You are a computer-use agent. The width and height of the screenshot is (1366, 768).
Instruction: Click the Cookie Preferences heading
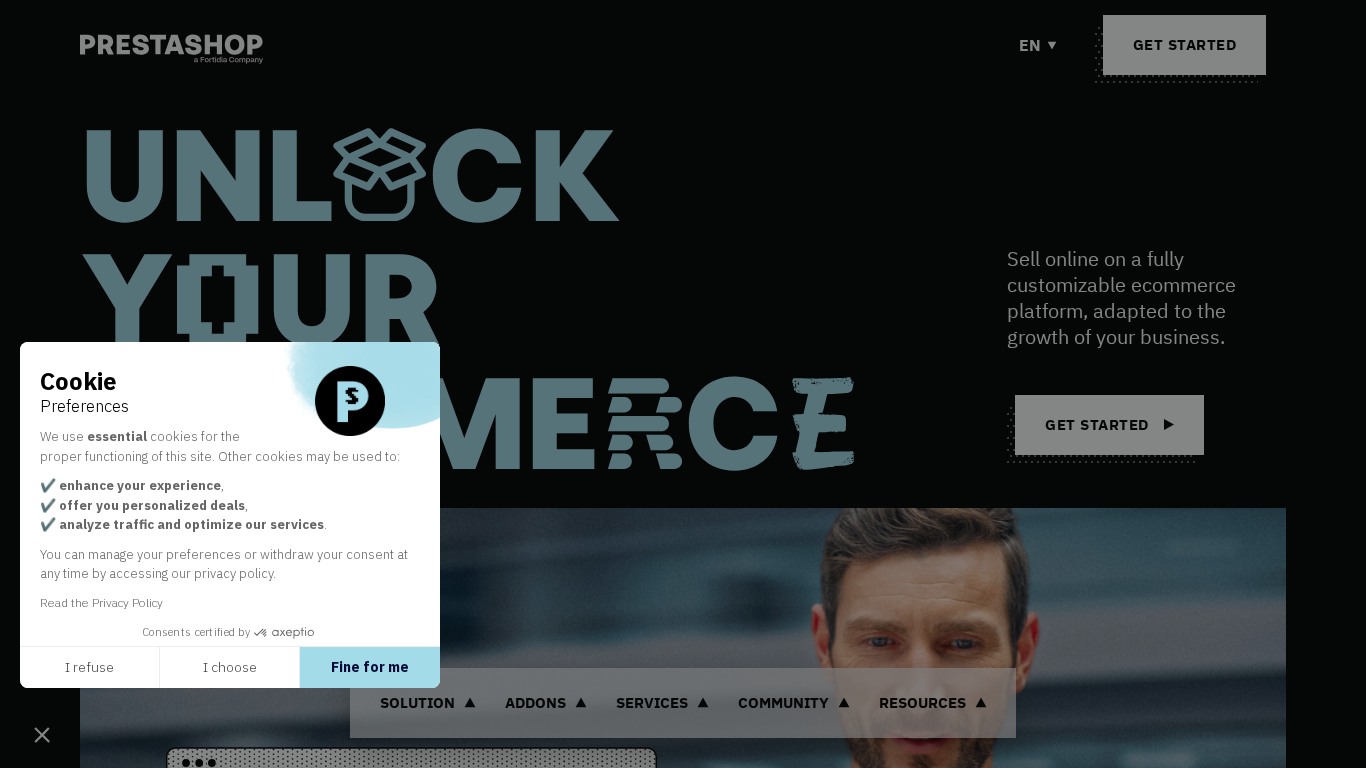coord(85,393)
